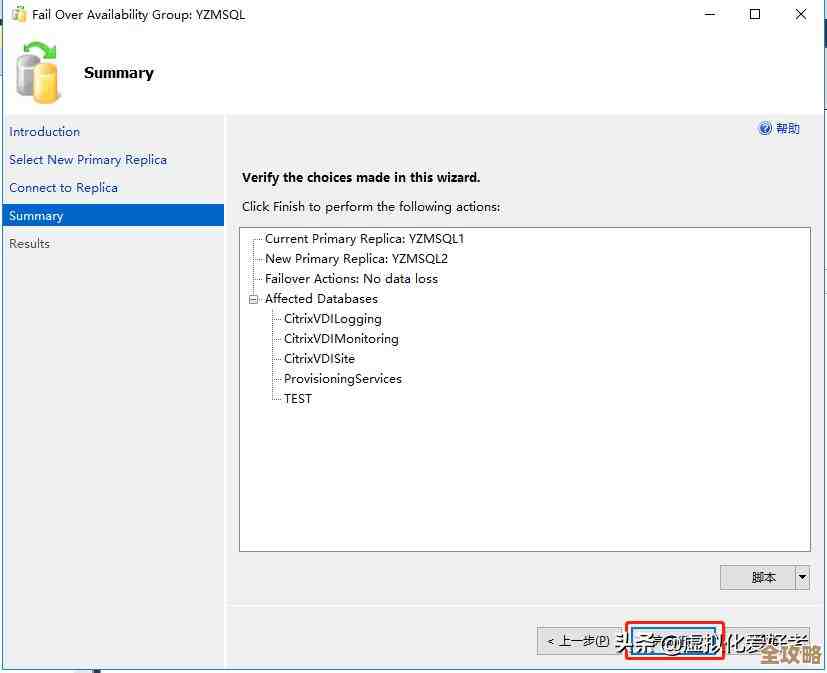The width and height of the screenshot is (827, 673).
Task: Collapse the Affected Databases tree node
Action: [254, 299]
